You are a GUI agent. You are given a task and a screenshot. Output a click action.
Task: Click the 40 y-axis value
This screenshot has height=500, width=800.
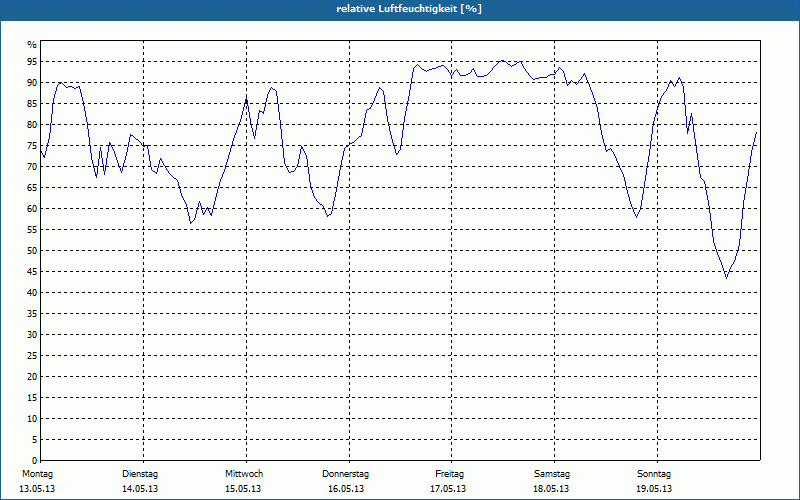[32, 292]
